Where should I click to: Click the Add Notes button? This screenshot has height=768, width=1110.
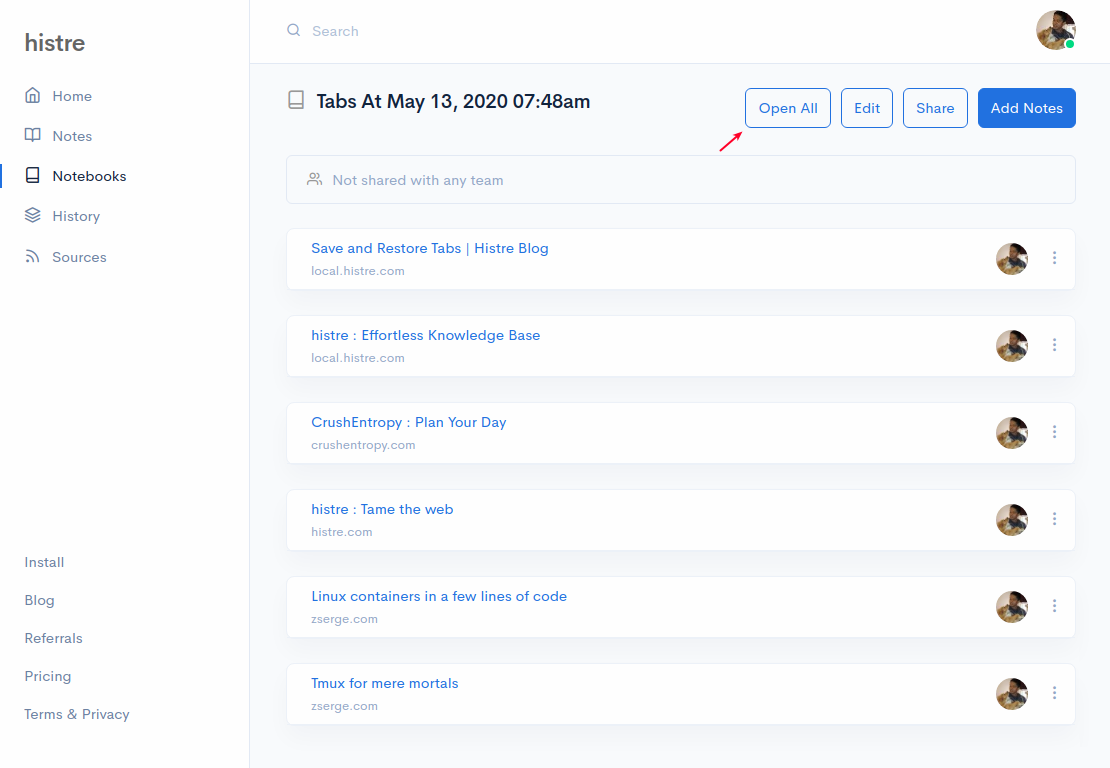click(1026, 108)
